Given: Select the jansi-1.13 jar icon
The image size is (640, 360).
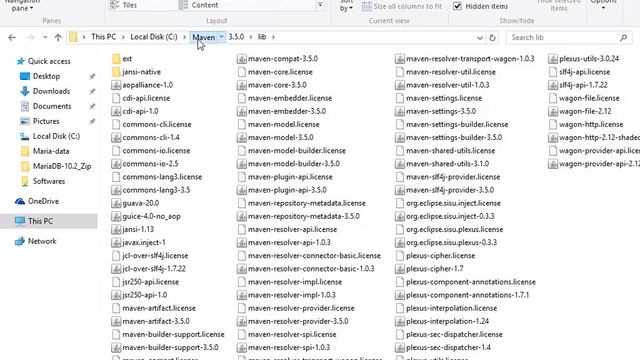Looking at the screenshot, I should (116, 229).
